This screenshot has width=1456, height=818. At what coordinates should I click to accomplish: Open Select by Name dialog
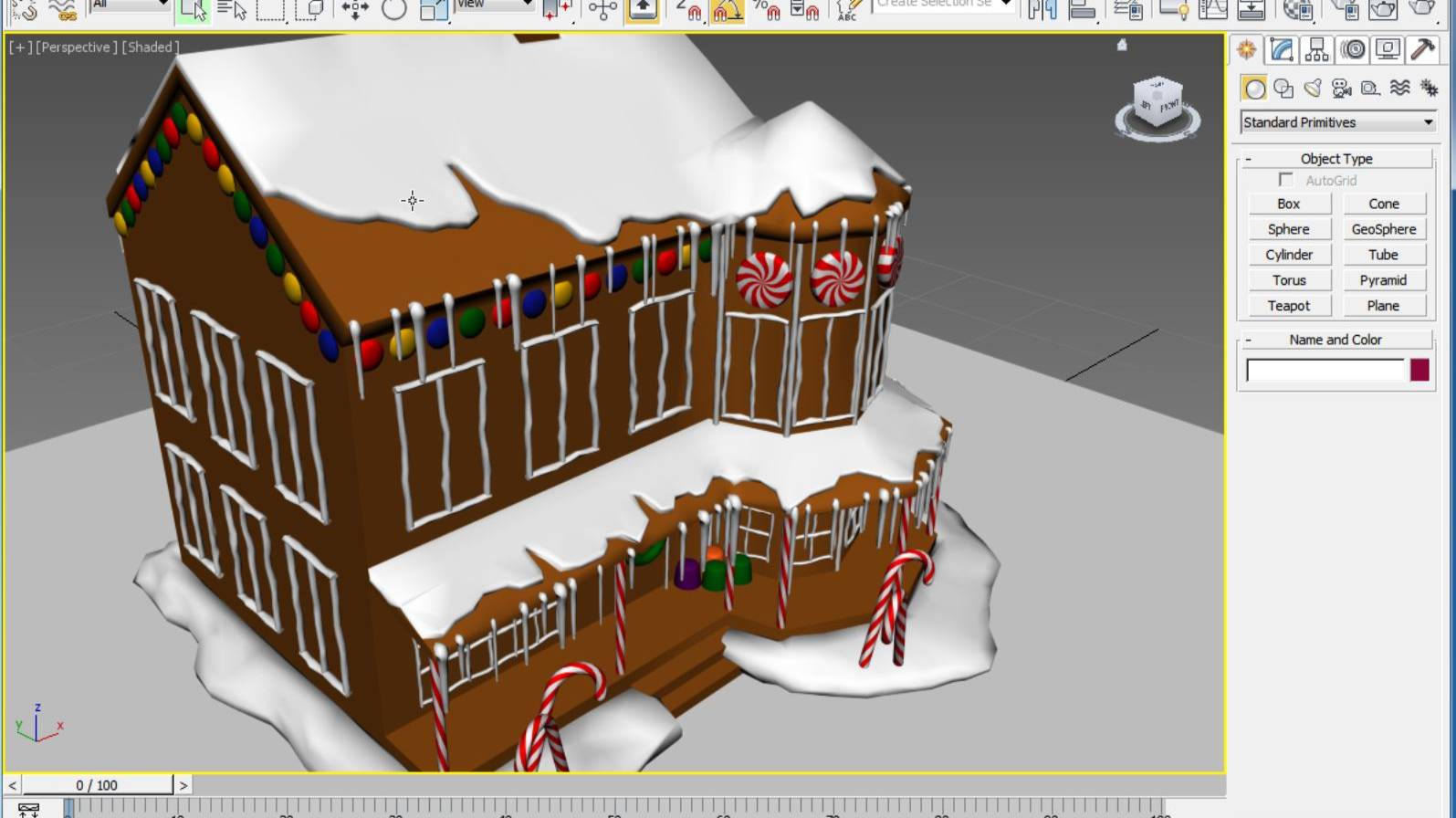232,9
